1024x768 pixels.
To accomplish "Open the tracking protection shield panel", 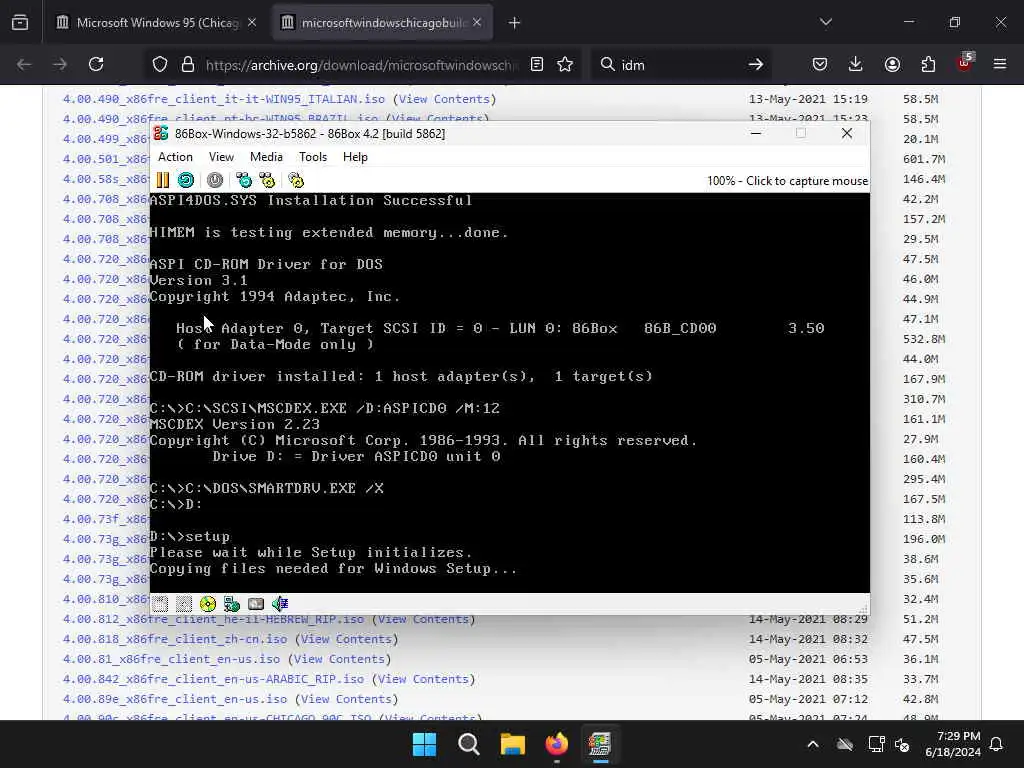I will point(160,64).
